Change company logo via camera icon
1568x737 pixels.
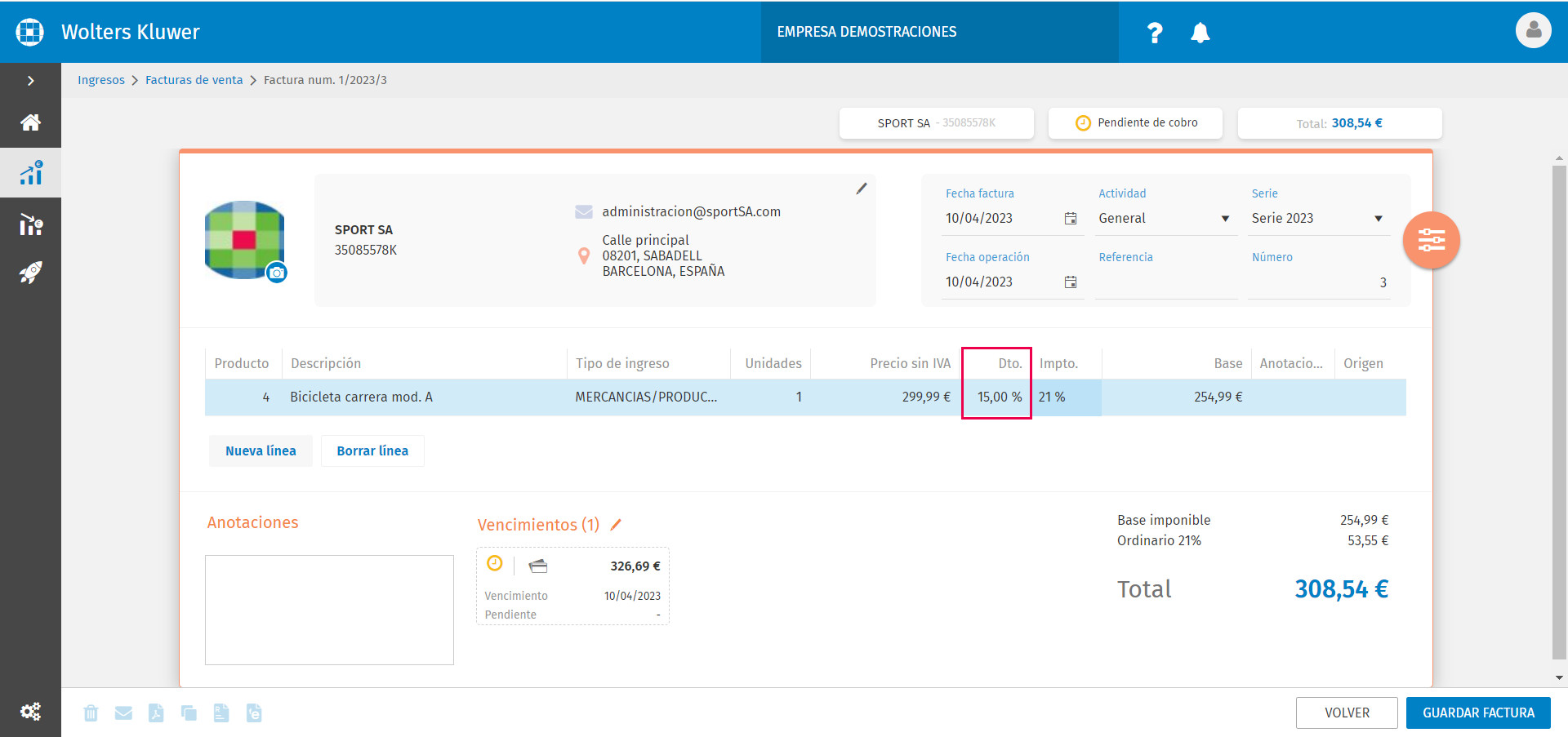pos(277,273)
